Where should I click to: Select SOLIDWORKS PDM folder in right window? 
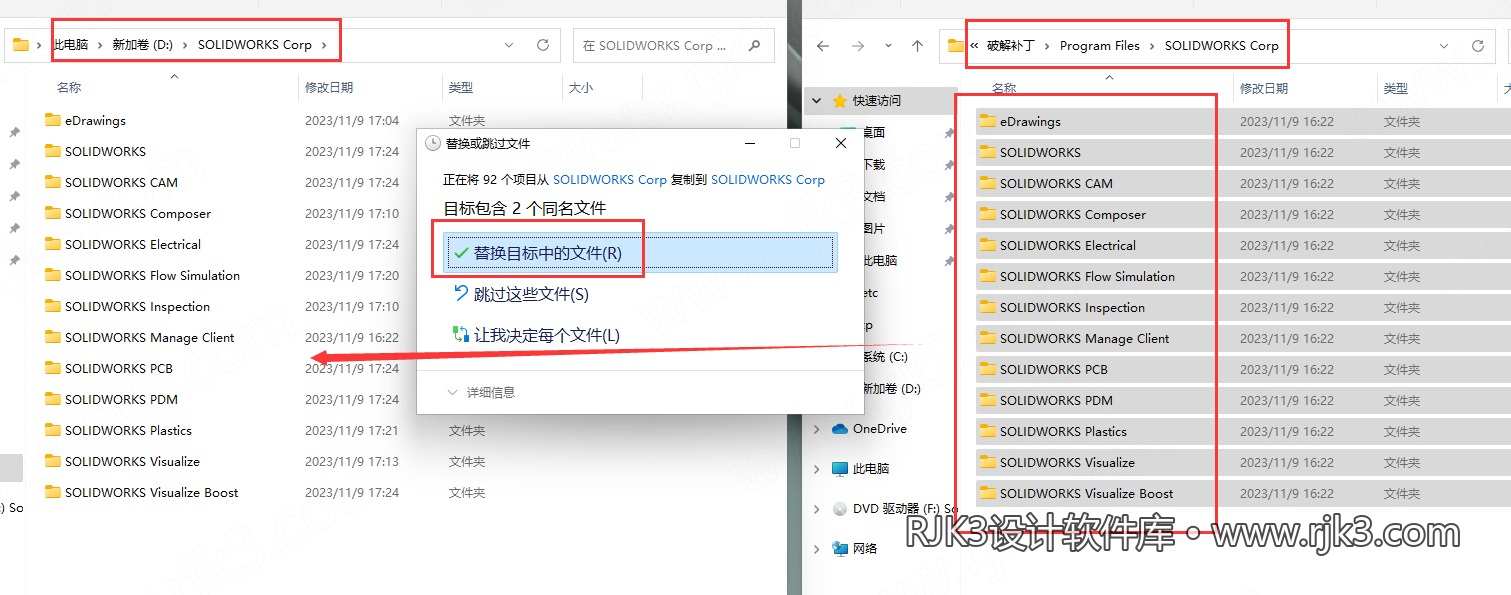pyautogui.click(x=1046, y=401)
